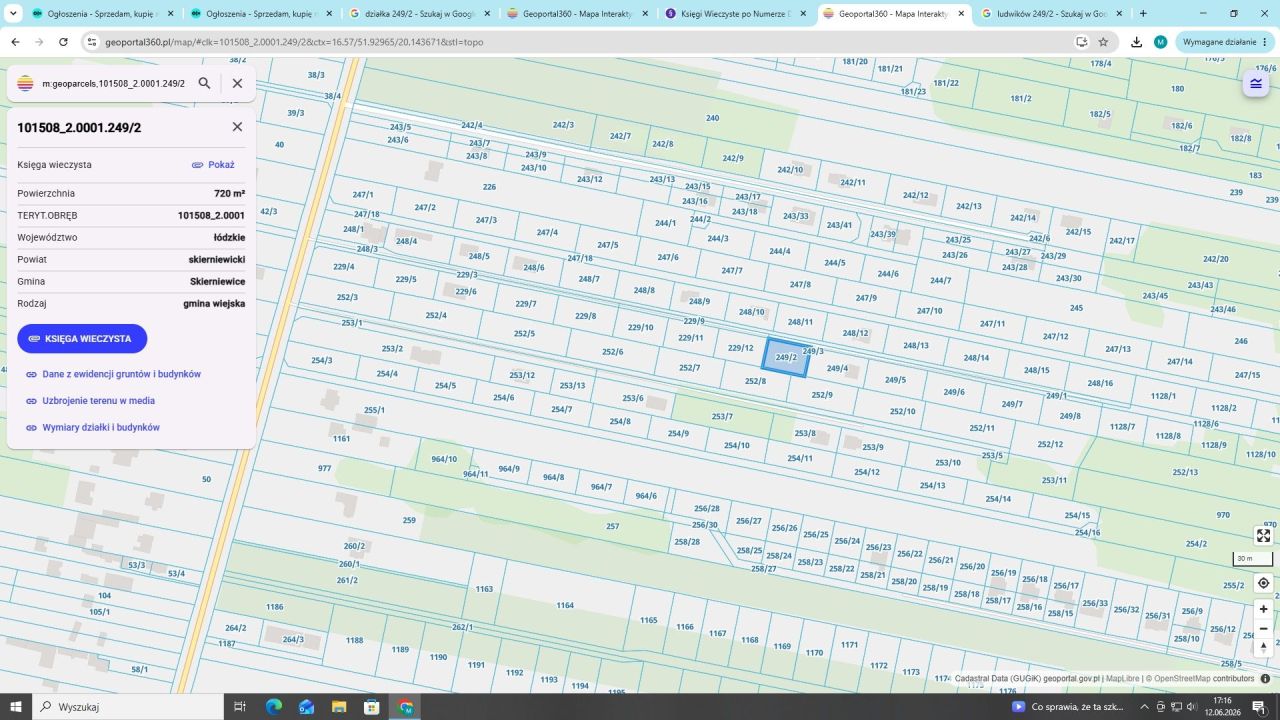Click the browser address bar URL
This screenshot has height=720, width=1280.
pos(294,42)
